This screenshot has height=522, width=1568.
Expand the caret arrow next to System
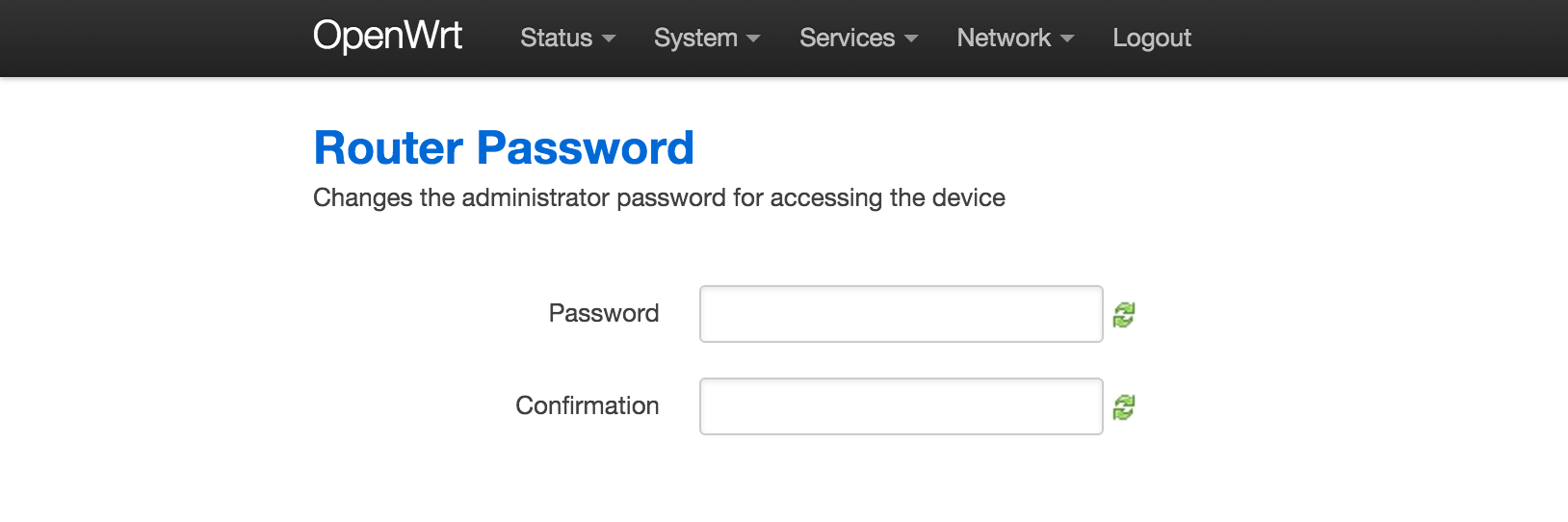coord(753,39)
